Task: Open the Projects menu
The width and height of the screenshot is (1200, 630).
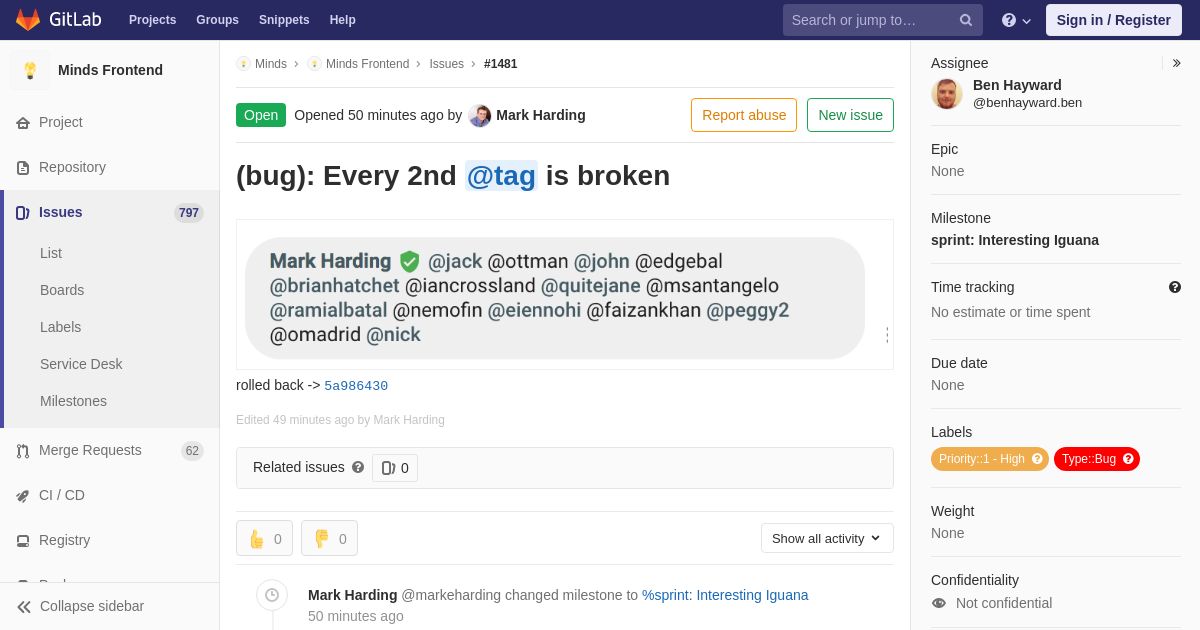Action: coord(153,20)
